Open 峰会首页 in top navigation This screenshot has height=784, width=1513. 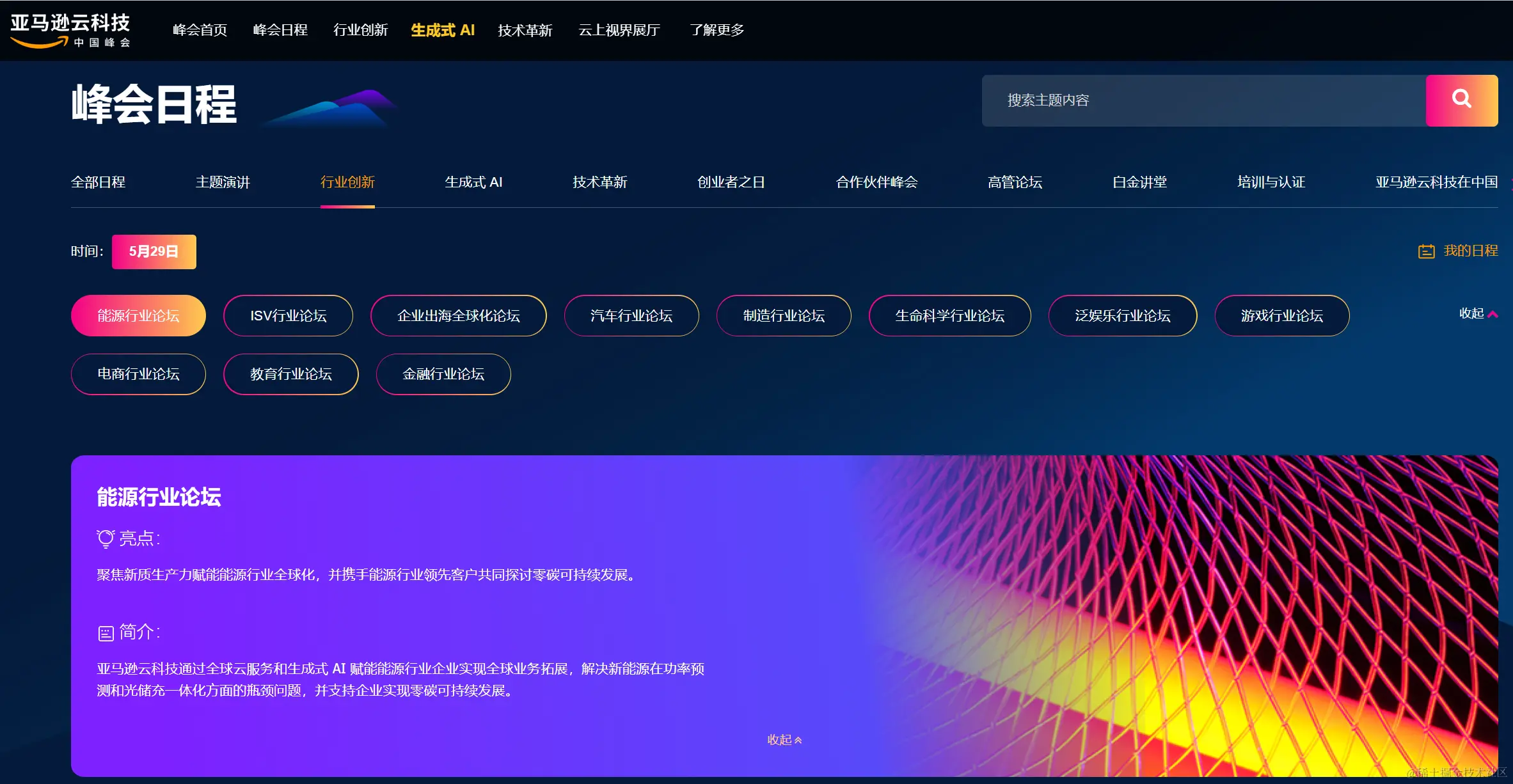(x=200, y=30)
